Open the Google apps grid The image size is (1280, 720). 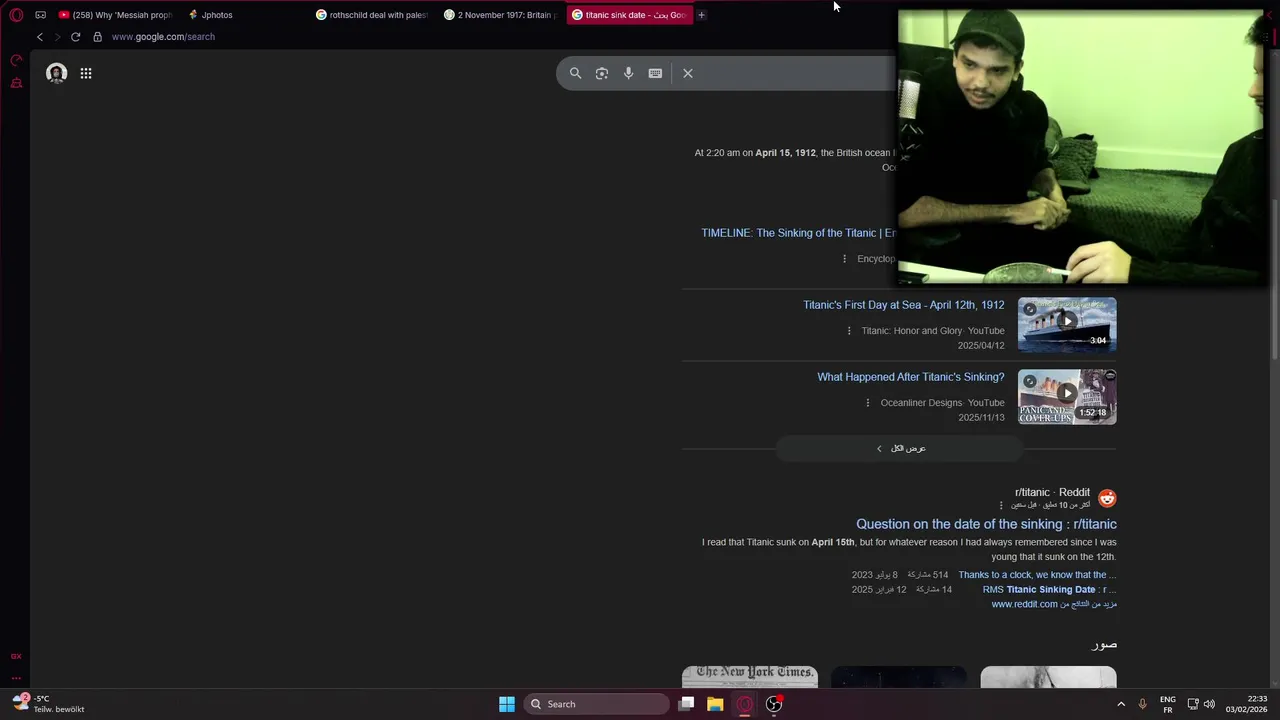[x=86, y=73]
